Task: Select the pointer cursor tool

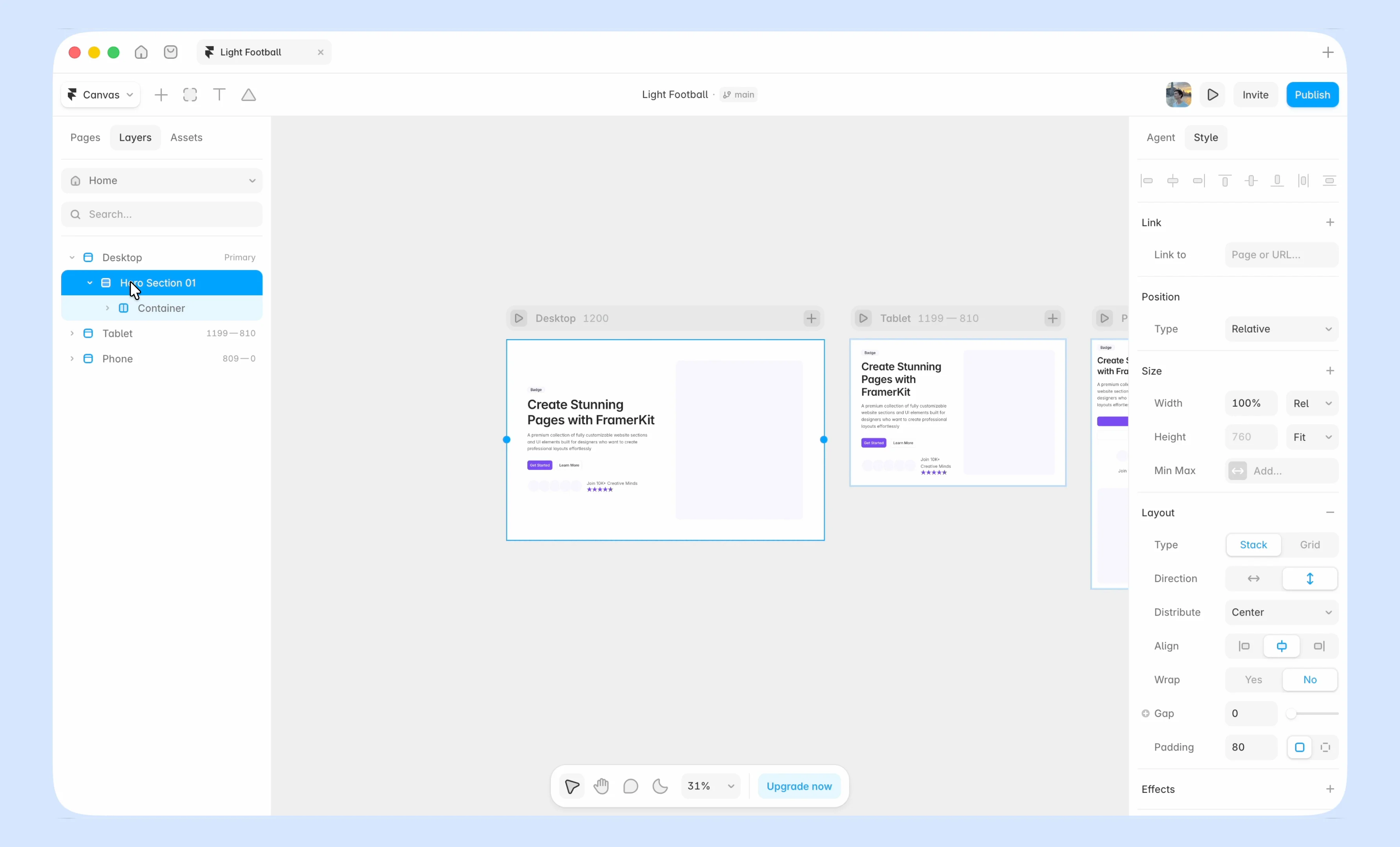Action: (x=572, y=786)
